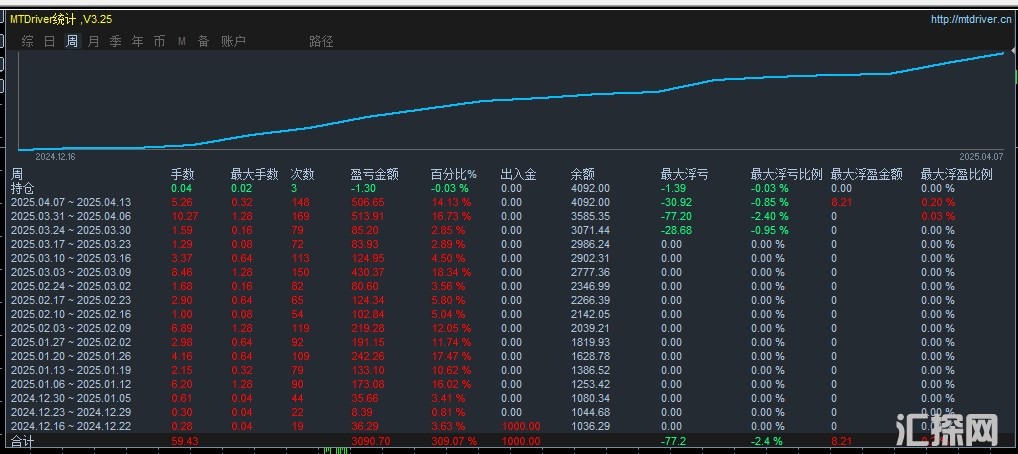This screenshot has width=1018, height=454.
Task: Click the 百分比% column header
Action: 454,174
